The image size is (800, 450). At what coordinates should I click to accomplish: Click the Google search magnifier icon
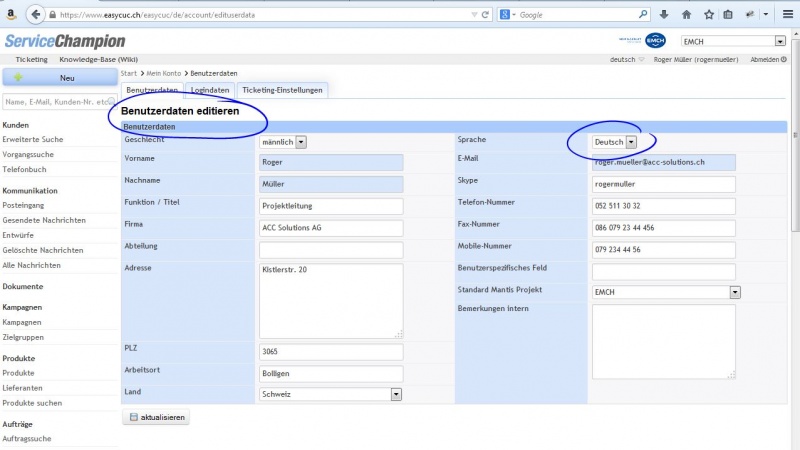point(643,15)
